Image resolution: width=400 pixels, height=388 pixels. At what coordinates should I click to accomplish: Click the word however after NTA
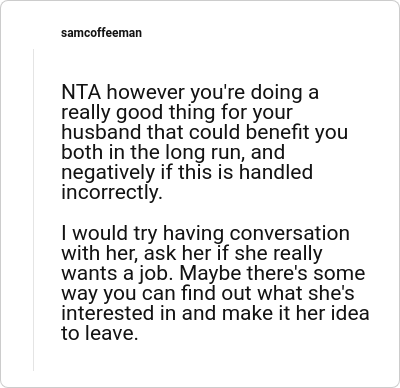pyautogui.click(x=146, y=92)
